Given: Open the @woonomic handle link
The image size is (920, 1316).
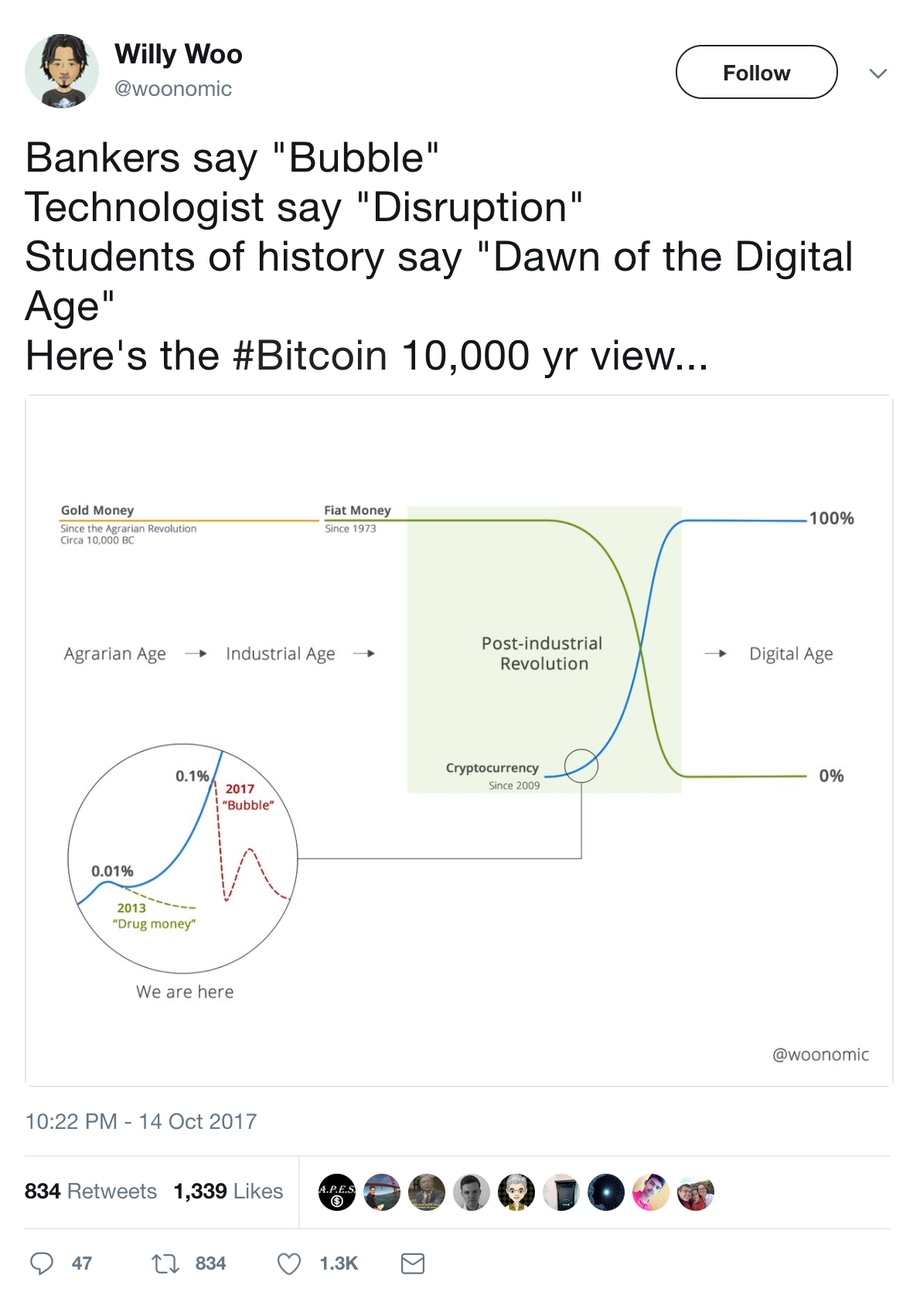Looking at the screenshot, I should coord(173,89).
